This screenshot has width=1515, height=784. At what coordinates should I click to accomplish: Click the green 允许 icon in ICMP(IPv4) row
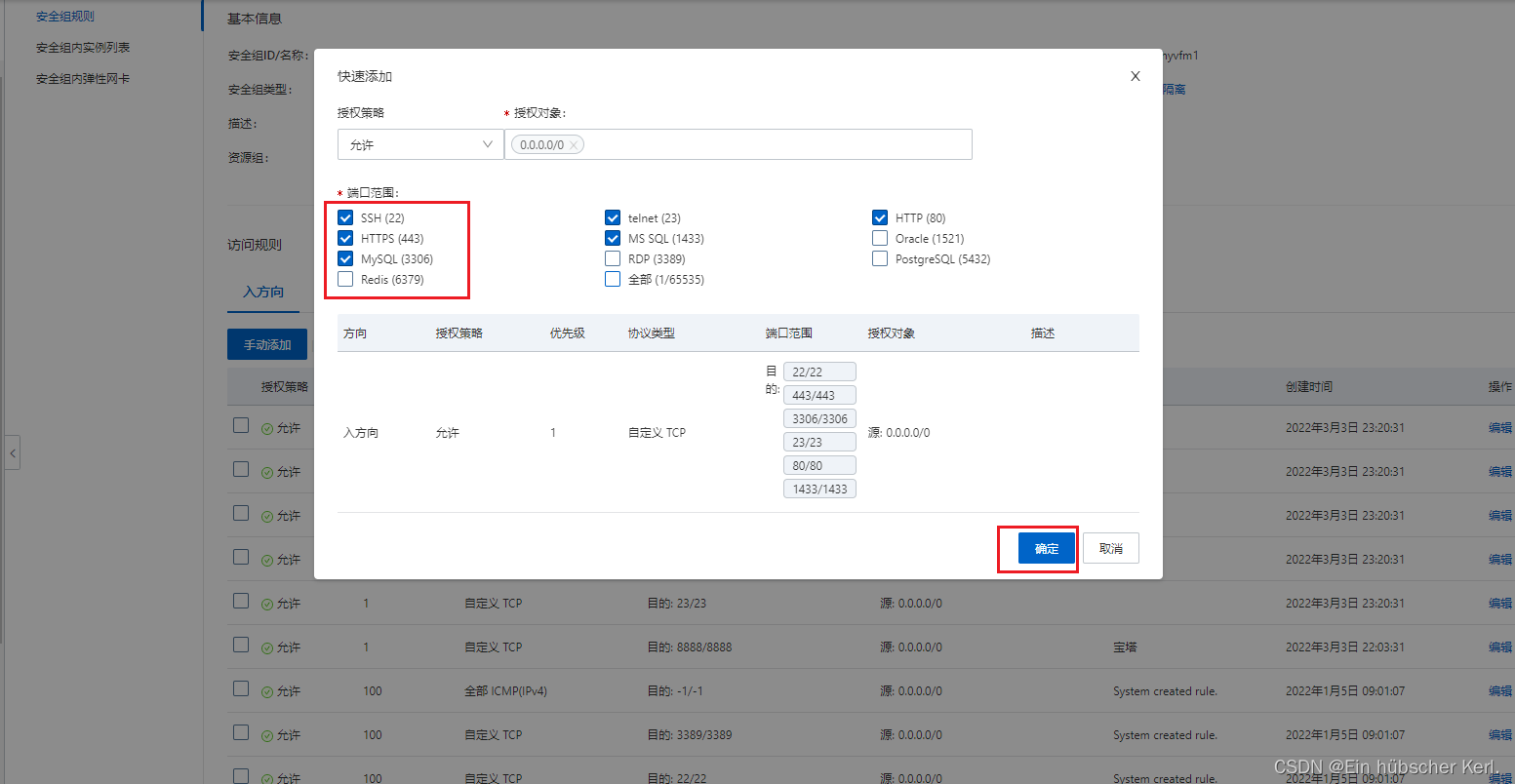(267, 691)
